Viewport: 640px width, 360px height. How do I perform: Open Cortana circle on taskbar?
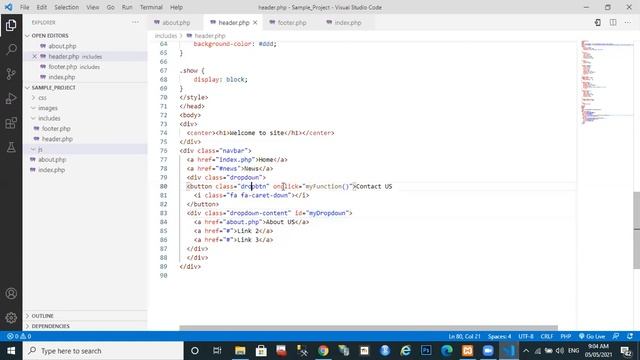point(195,351)
